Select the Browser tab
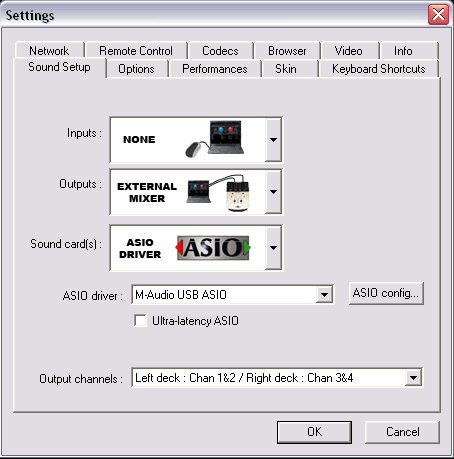 pyautogui.click(x=287, y=51)
